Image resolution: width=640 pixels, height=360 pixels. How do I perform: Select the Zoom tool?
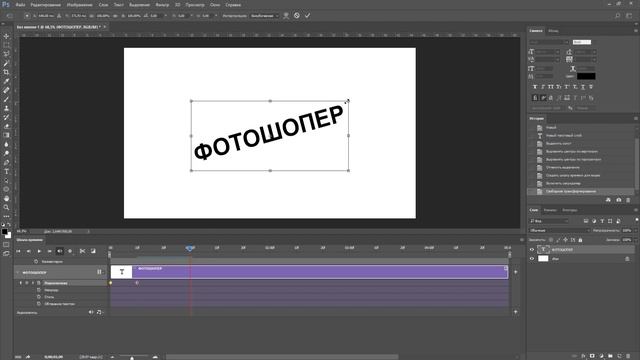tap(6, 207)
